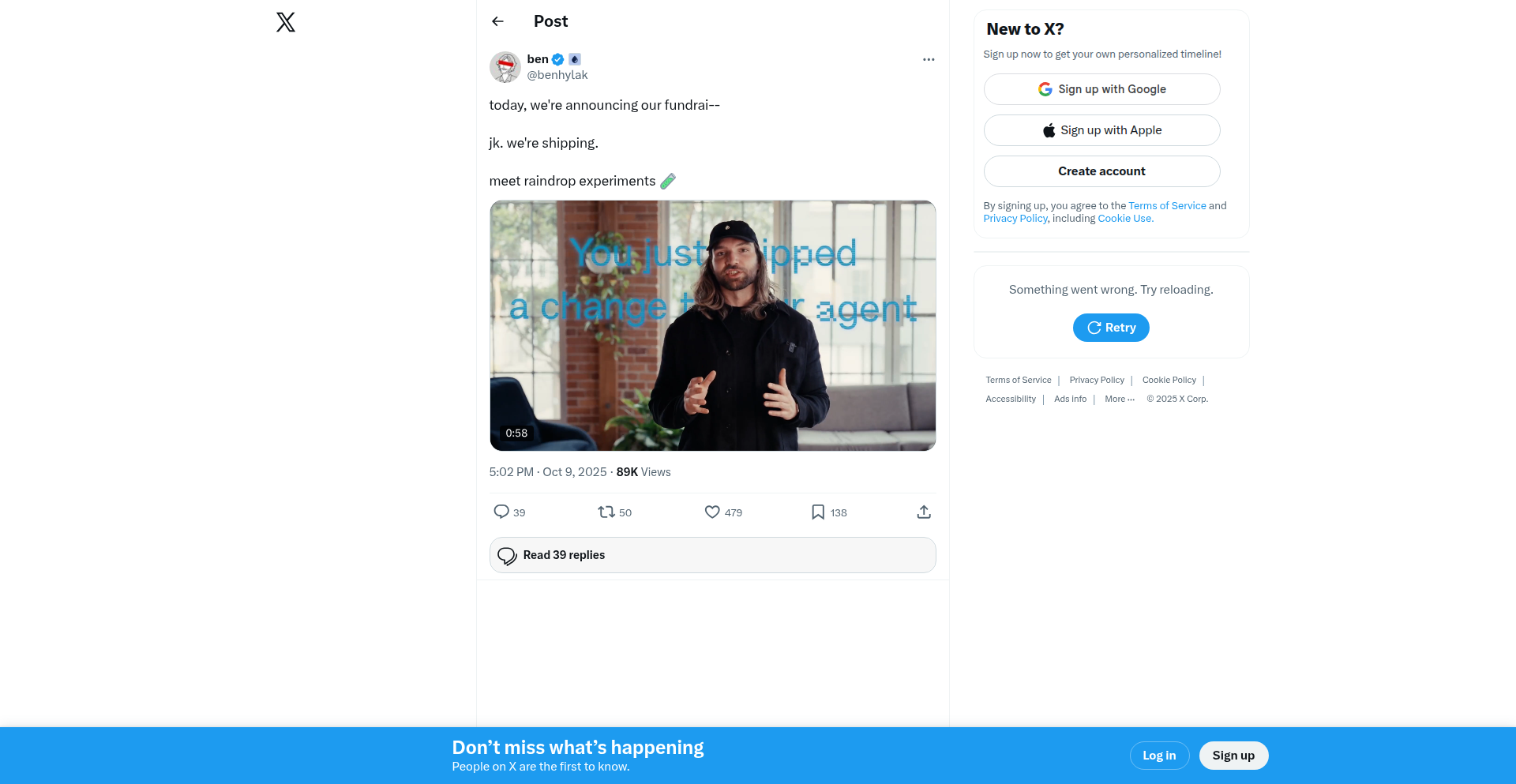Open the Read 39 replies button

[x=712, y=555]
